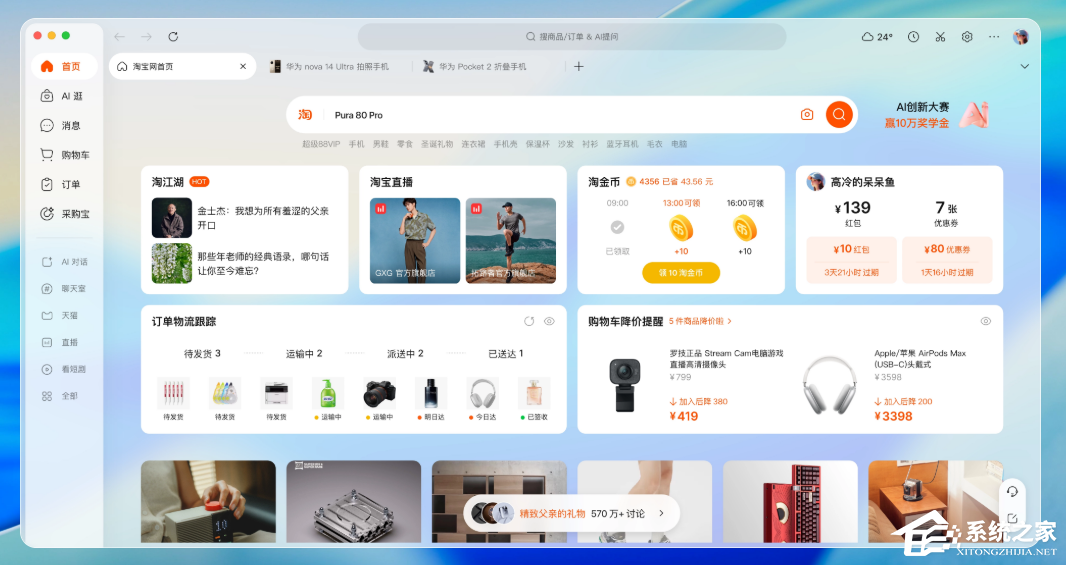Open 消息 messages in the sidebar
The height and width of the screenshot is (565, 1066).
(x=61, y=125)
